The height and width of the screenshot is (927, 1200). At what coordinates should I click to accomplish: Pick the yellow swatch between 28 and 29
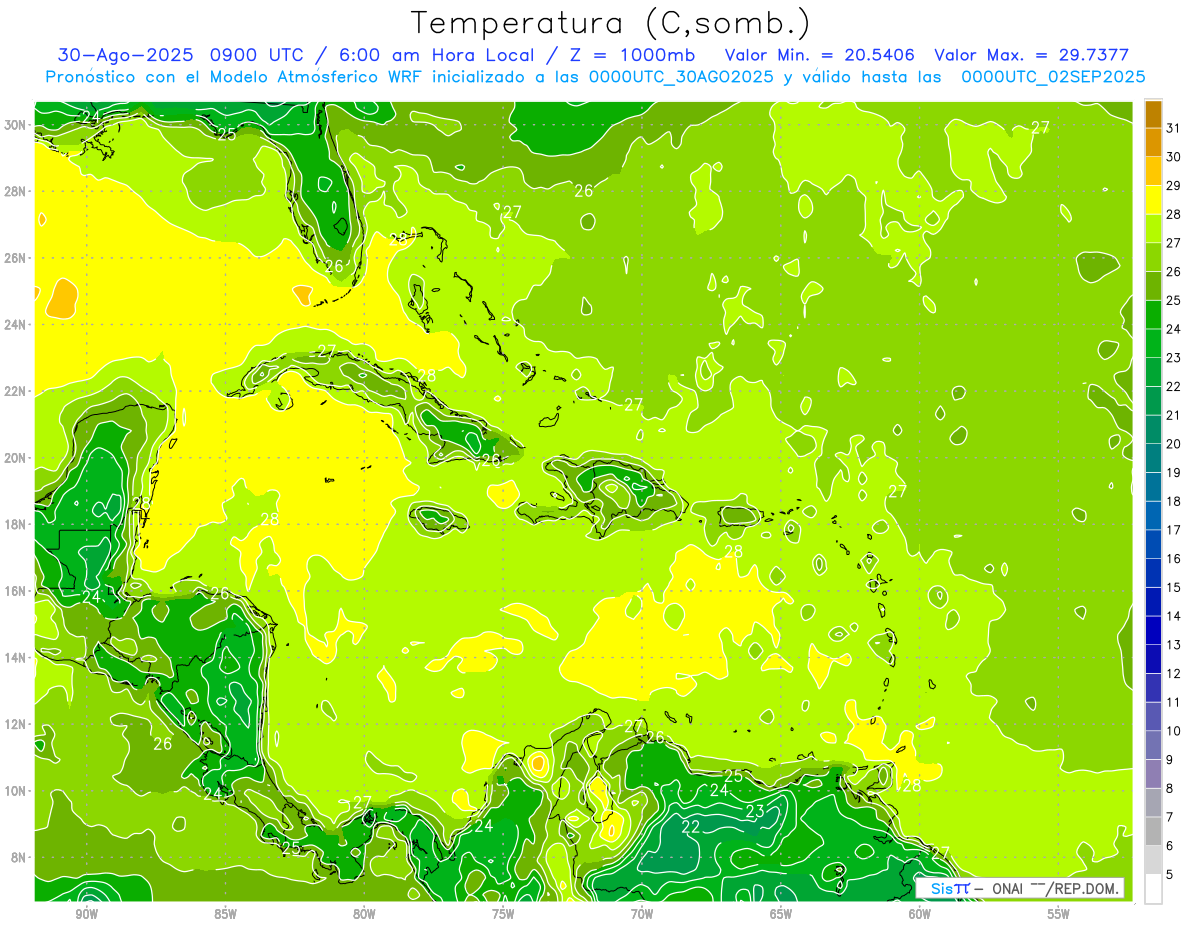pyautogui.click(x=1153, y=200)
